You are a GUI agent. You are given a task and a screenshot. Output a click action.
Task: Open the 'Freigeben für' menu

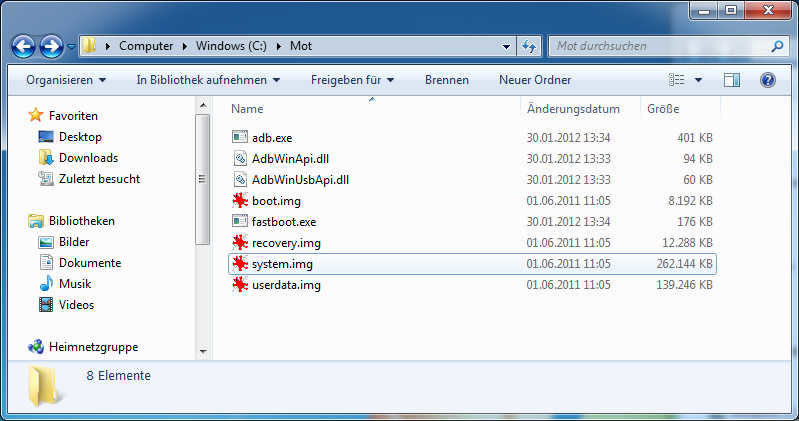[352, 80]
